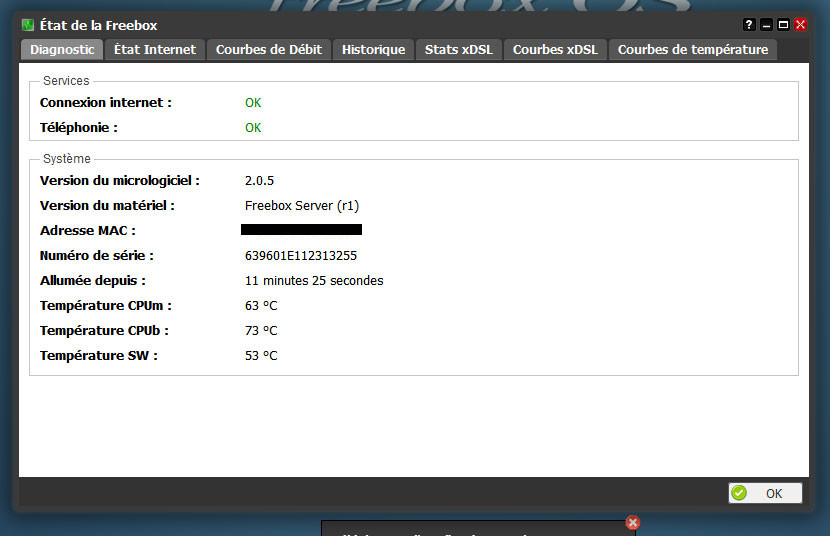The width and height of the screenshot is (830, 536).
Task: Click the État de la Freebox title text
Action: (x=98, y=25)
